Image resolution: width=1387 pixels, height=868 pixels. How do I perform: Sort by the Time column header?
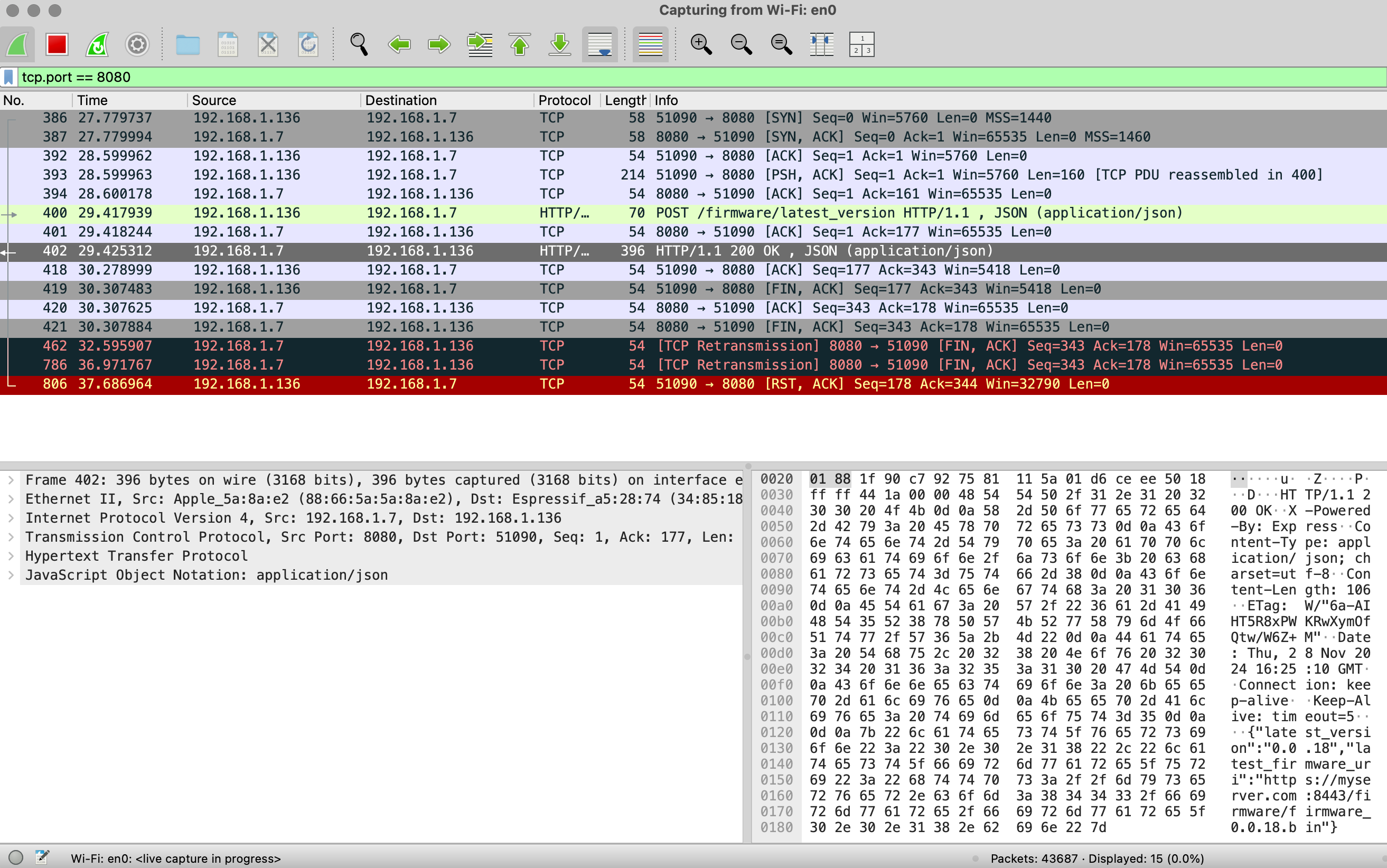(x=130, y=100)
